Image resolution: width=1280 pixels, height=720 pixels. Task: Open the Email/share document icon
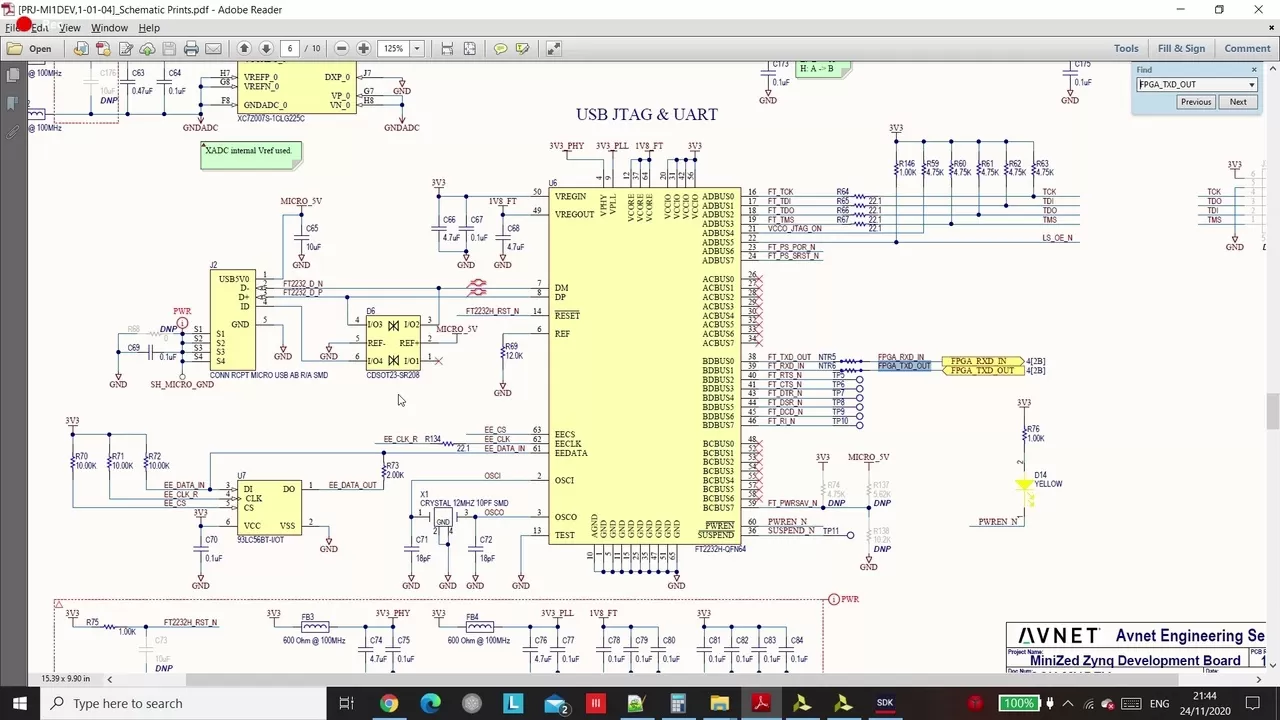tap(213, 48)
